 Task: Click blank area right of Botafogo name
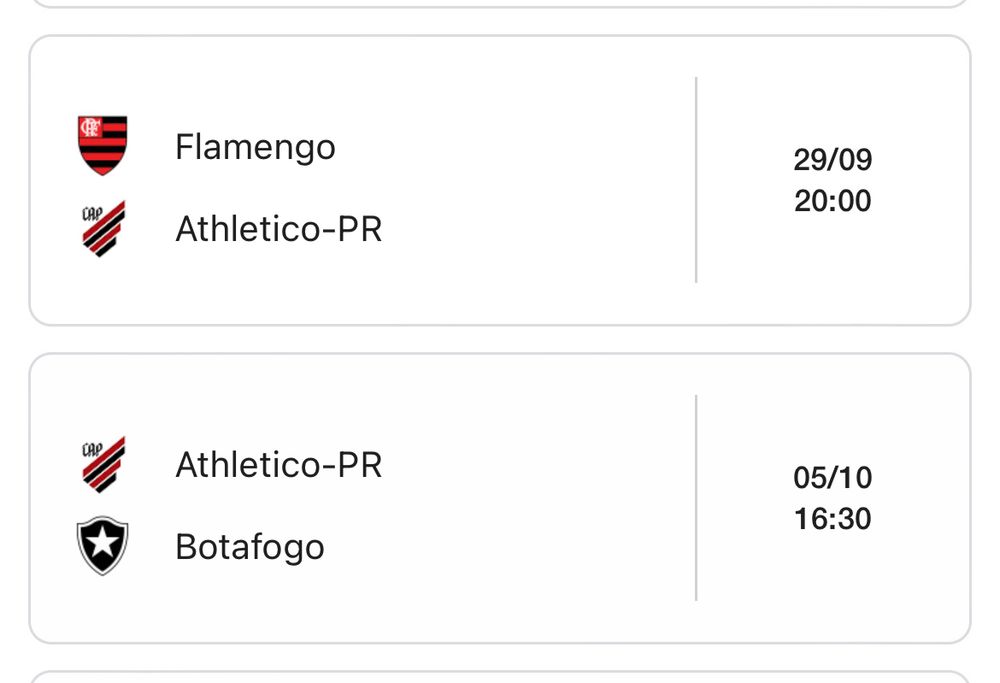click(x=510, y=548)
